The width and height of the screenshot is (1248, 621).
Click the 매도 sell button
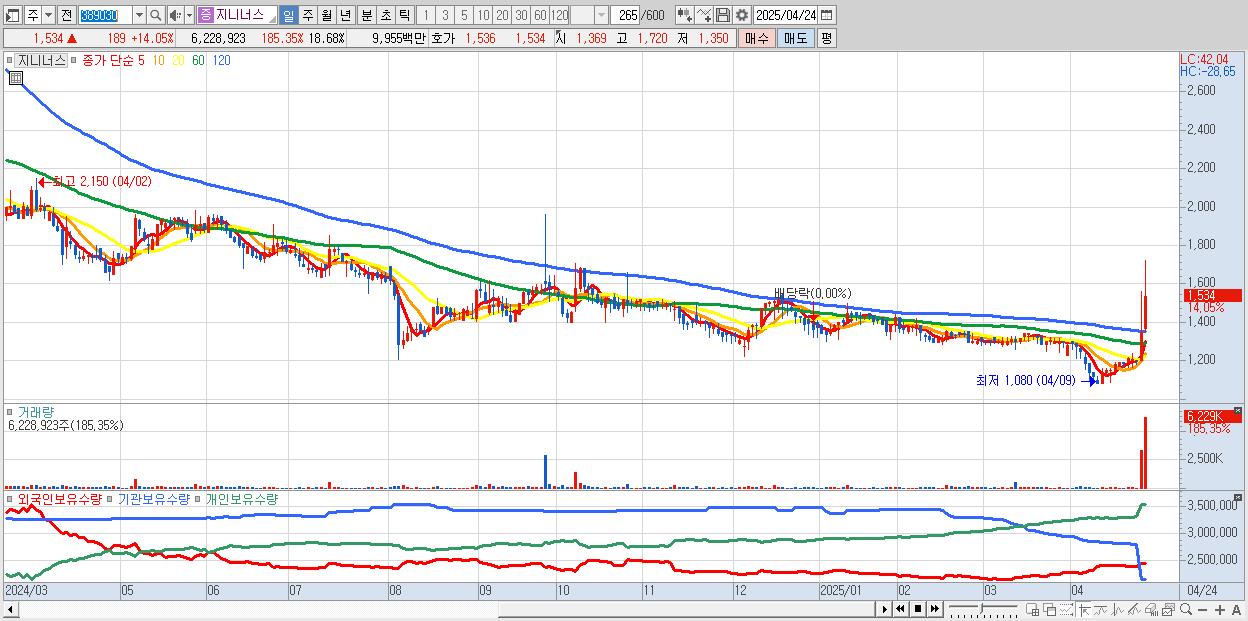[795, 38]
